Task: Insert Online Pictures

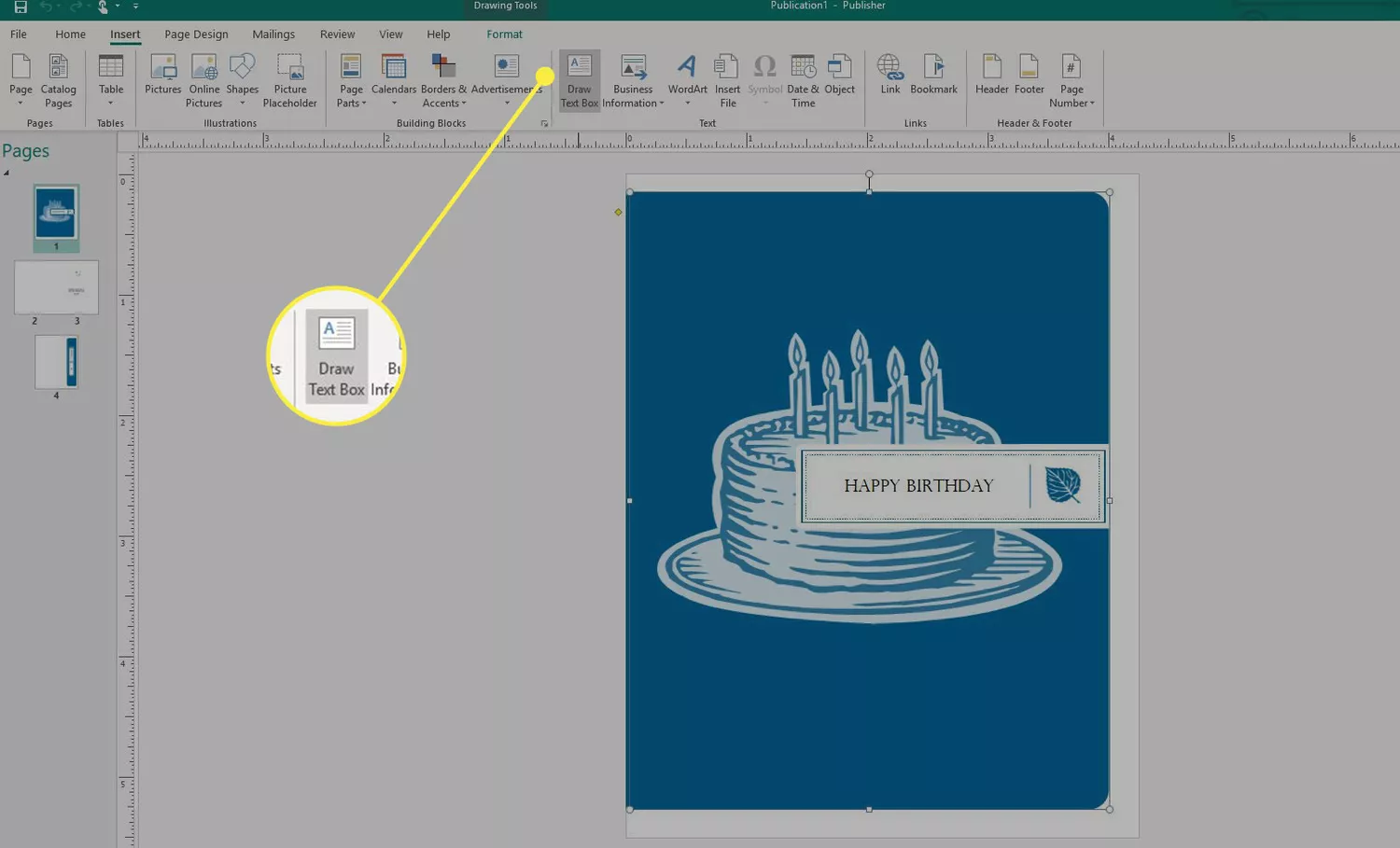Action: tap(203, 80)
